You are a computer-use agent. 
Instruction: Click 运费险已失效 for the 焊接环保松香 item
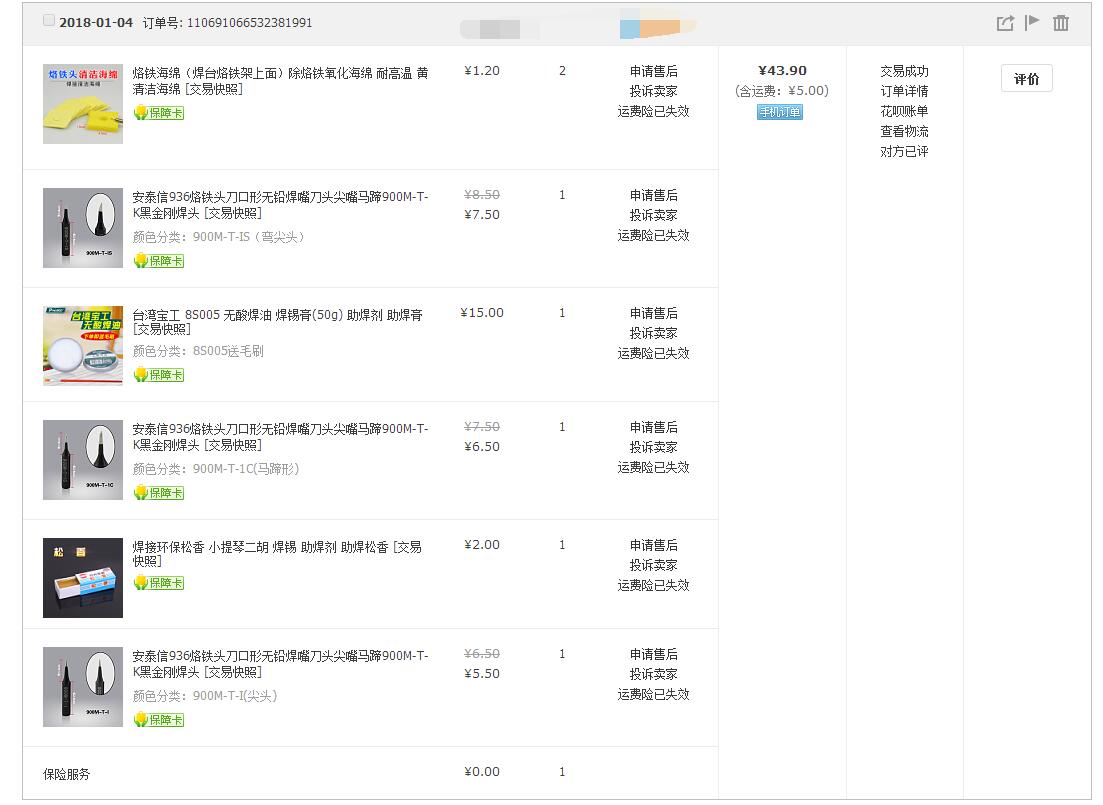point(653,585)
